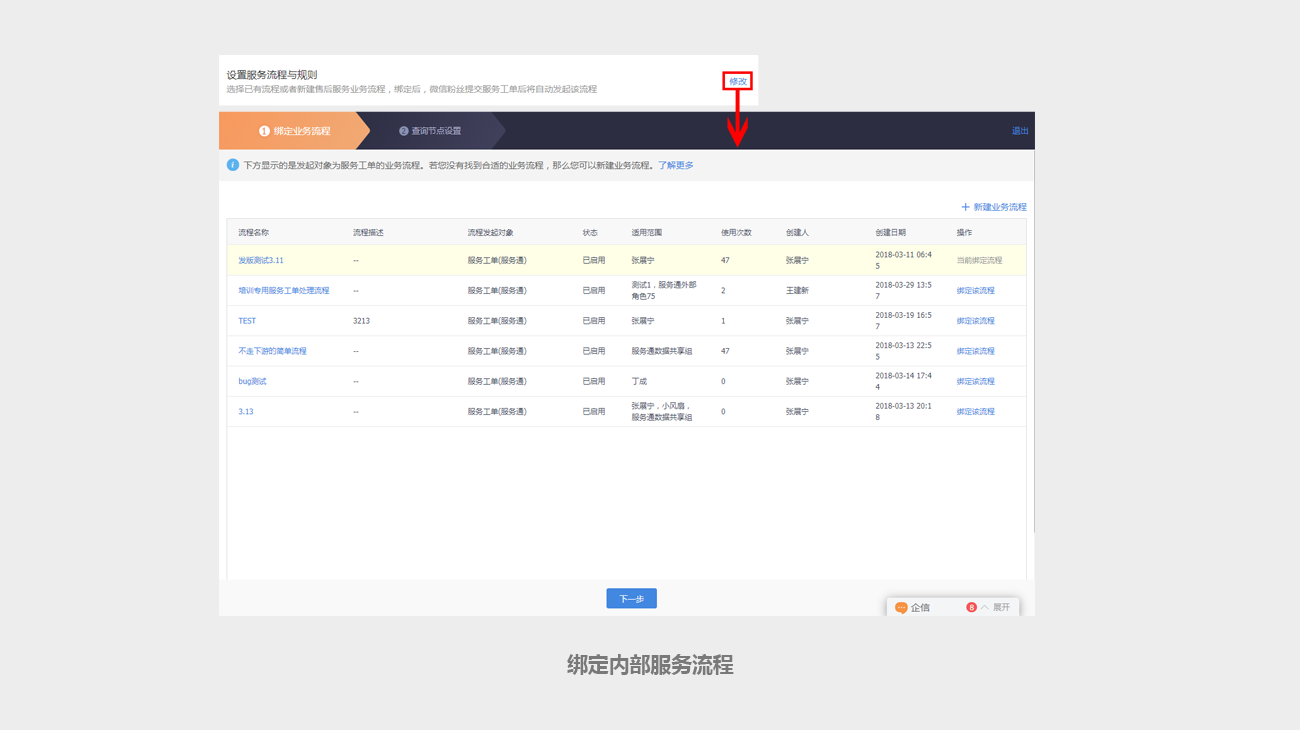This screenshot has height=730, width=1300.
Task: Click the 操作 column header
Action: 964,232
